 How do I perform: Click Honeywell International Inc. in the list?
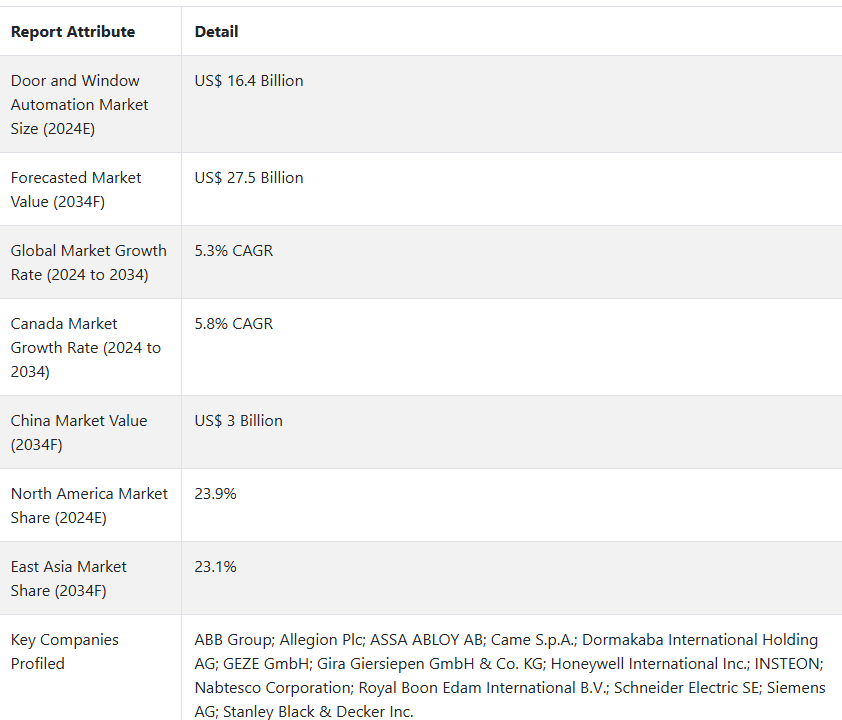tap(650, 664)
